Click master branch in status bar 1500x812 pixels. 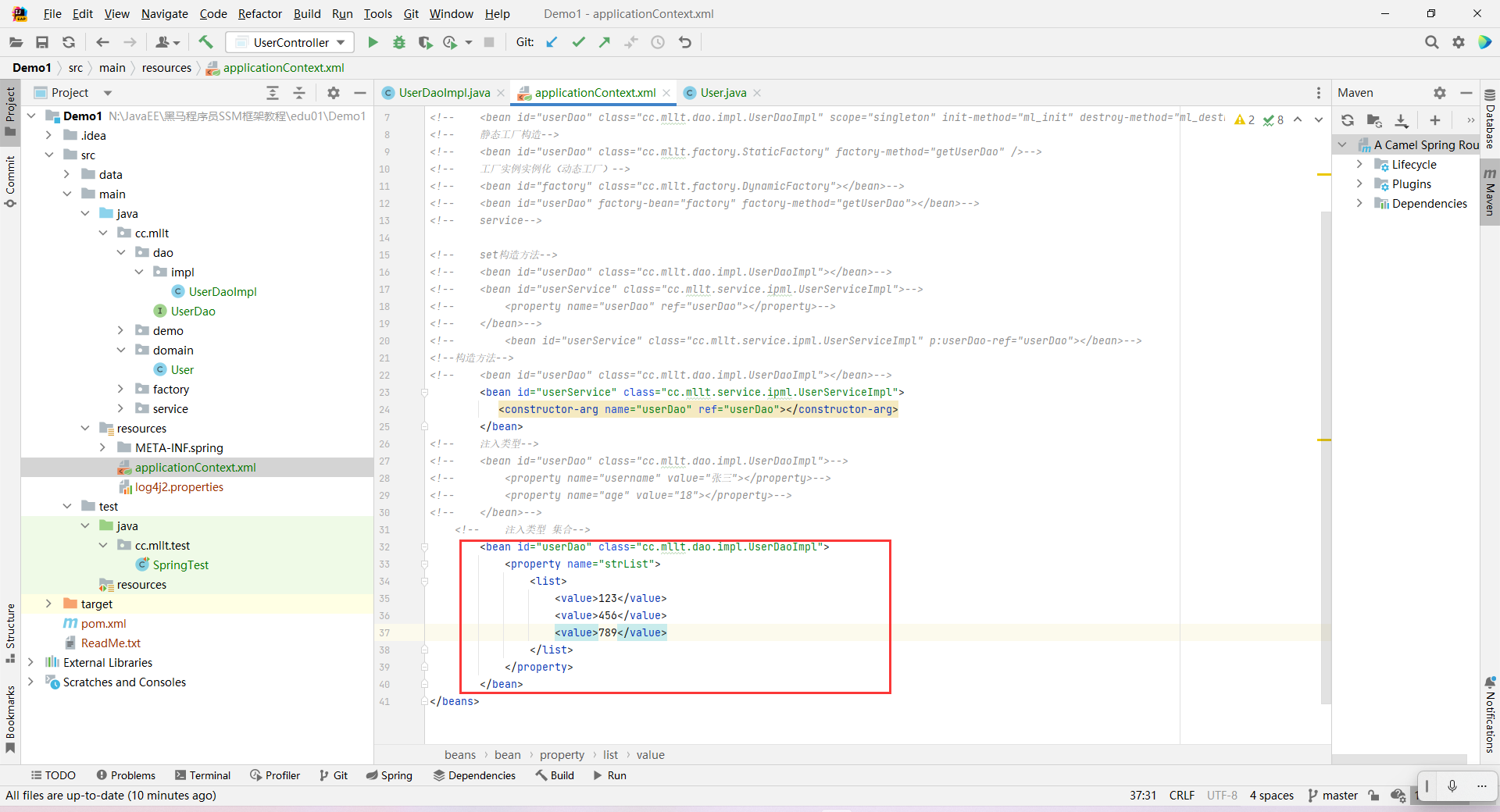click(1333, 795)
